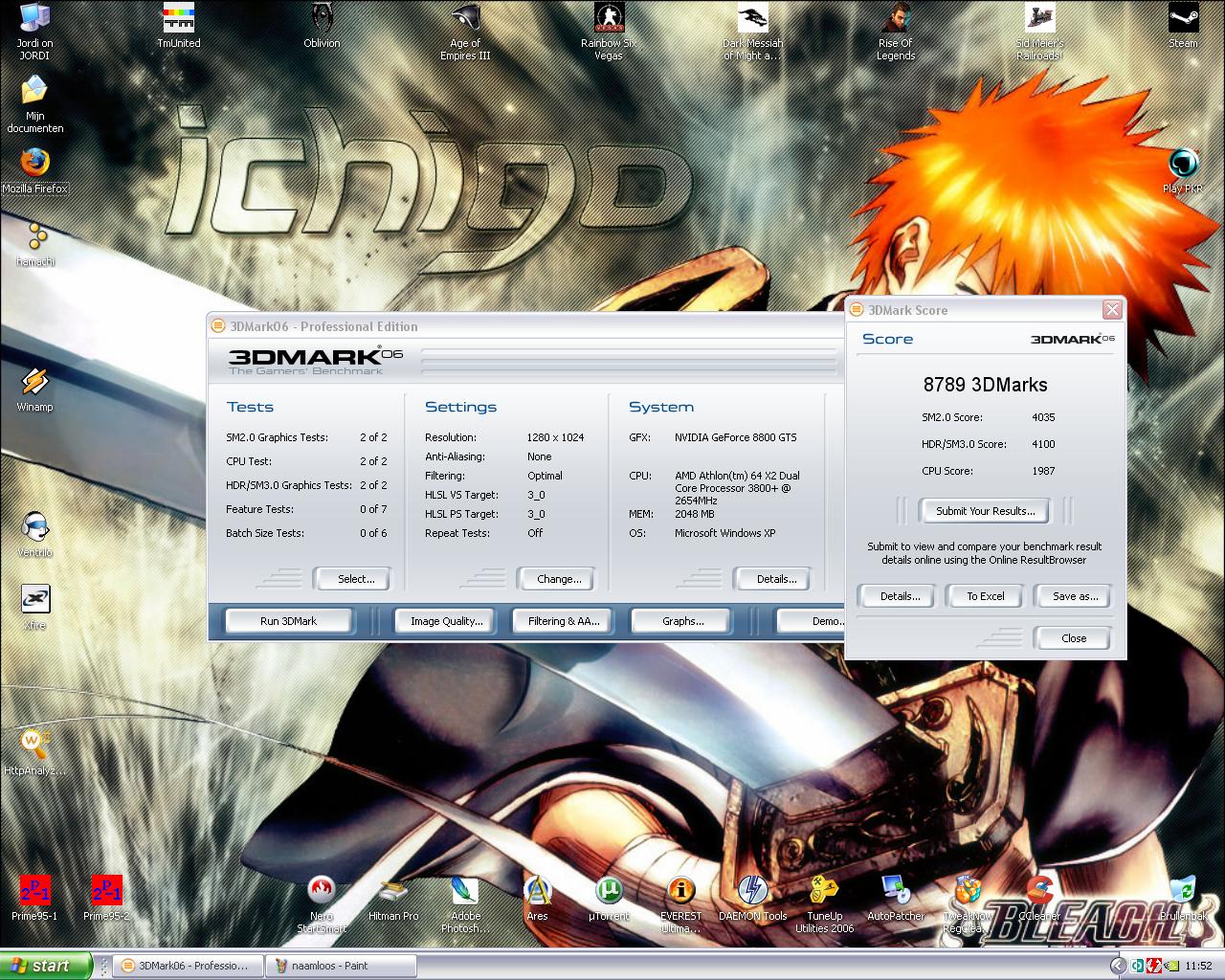Click Save as... in the Score dialog
Viewport: 1225px width, 980px height.
[1075, 596]
